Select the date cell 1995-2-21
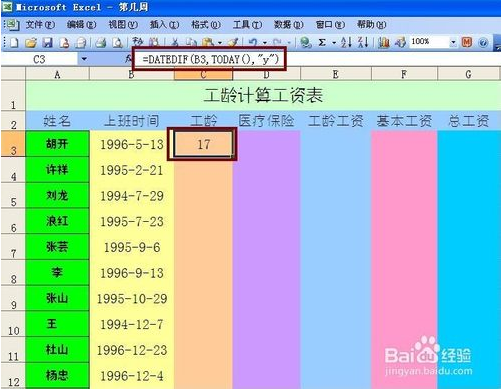Screen dimensions: 501x389 [132, 170]
